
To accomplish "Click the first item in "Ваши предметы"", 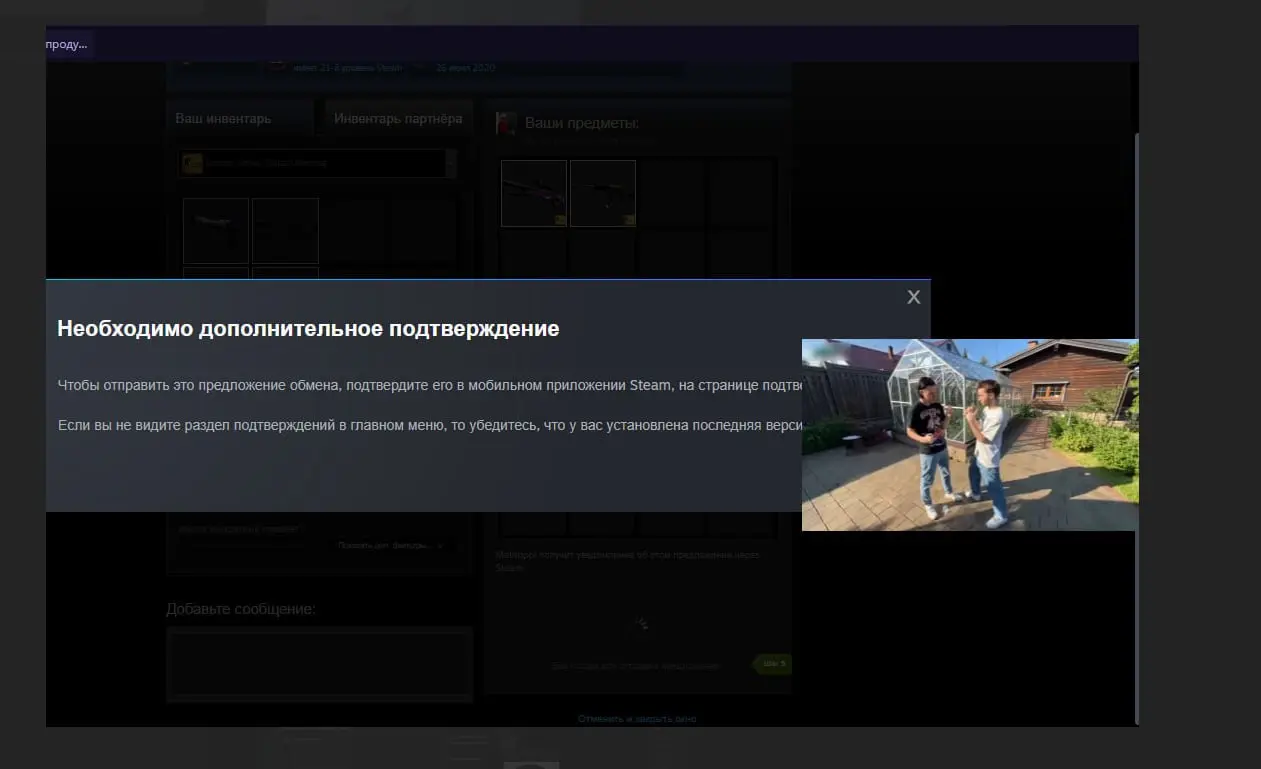I will (x=534, y=193).
